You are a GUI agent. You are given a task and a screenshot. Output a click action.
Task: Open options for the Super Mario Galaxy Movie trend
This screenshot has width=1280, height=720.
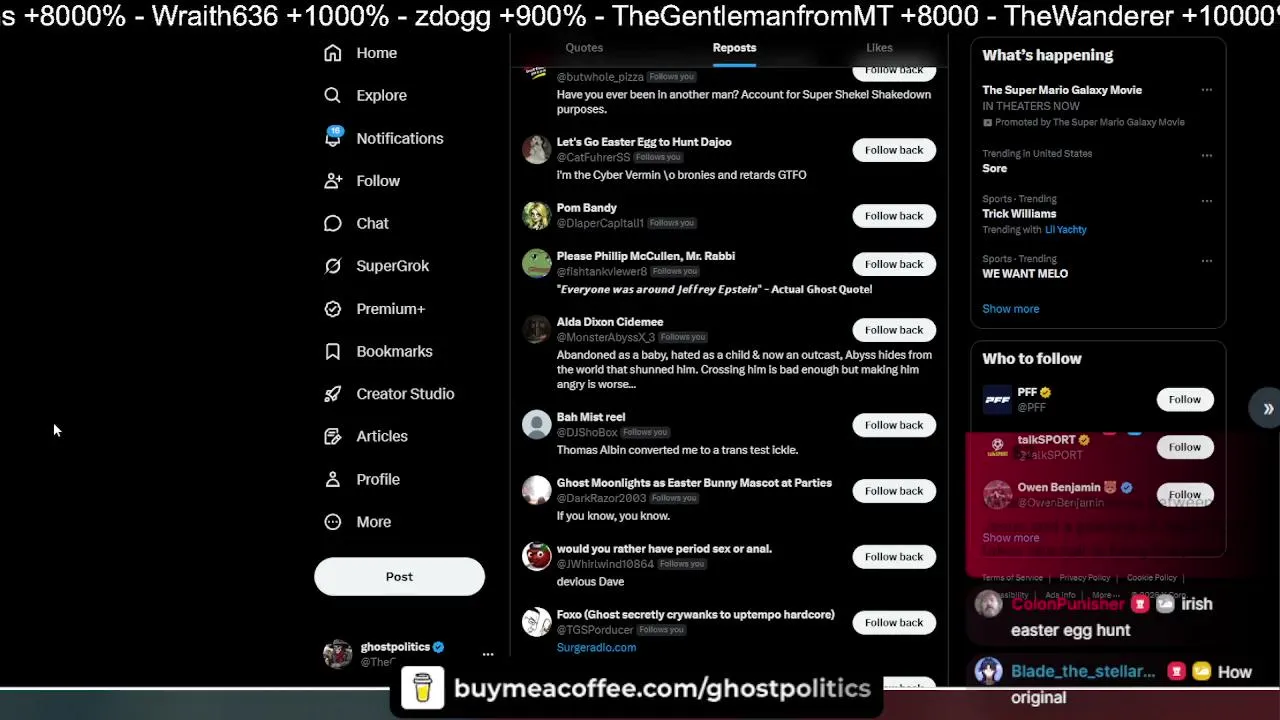(1207, 90)
